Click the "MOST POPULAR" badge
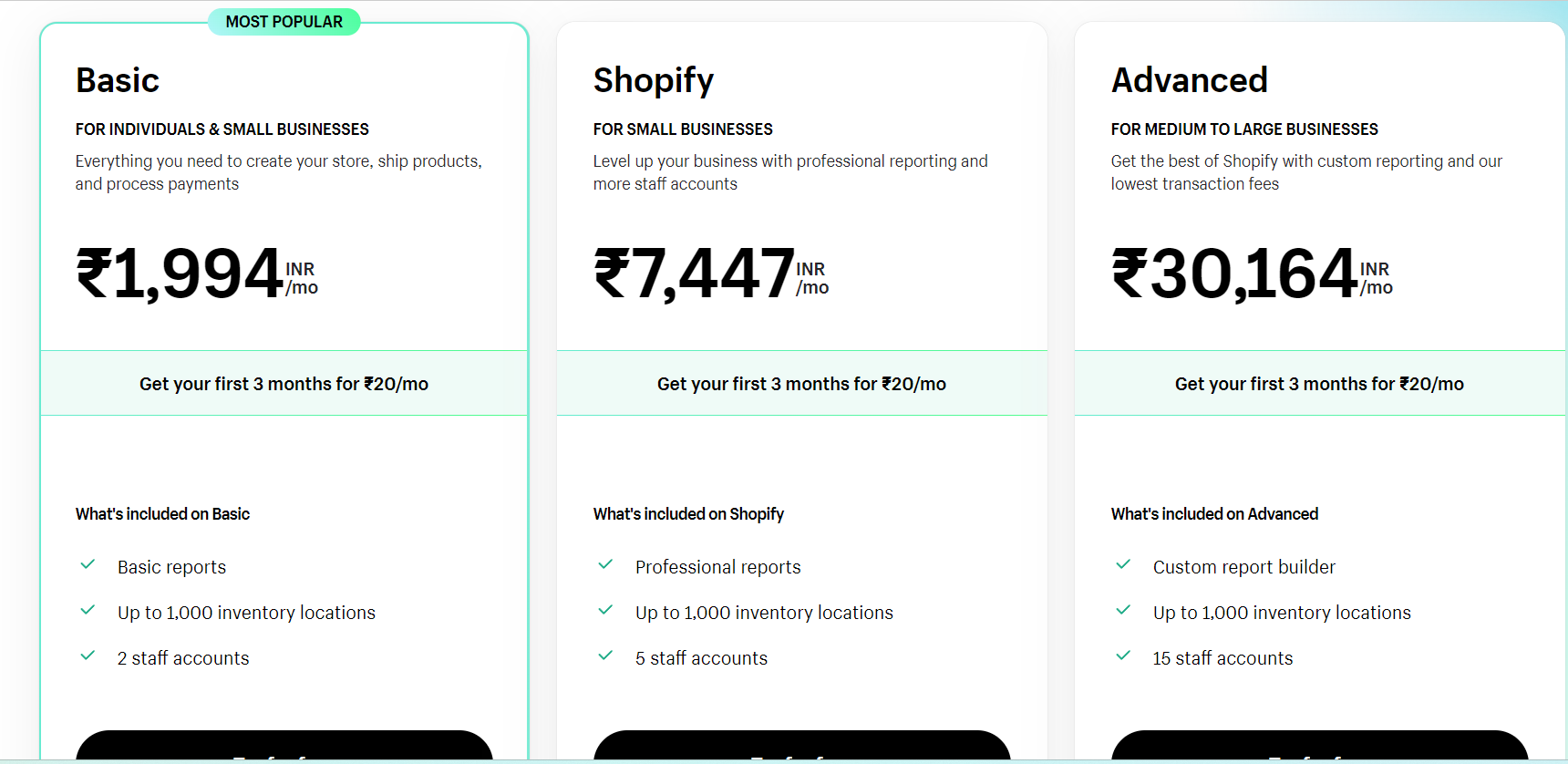Viewport: 1568px width, 764px height. tap(284, 21)
